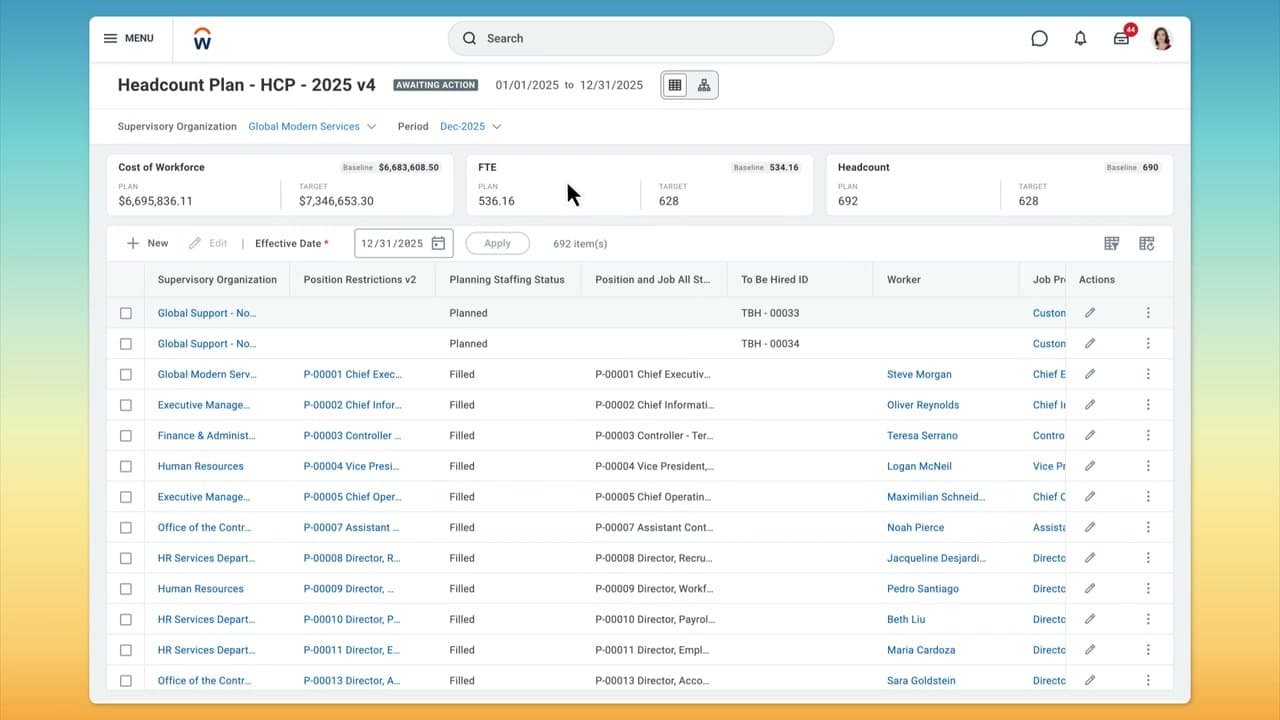Edit Steve Morgan's row using the pencil icon
Viewport: 1280px width, 720px height.
tap(1090, 374)
